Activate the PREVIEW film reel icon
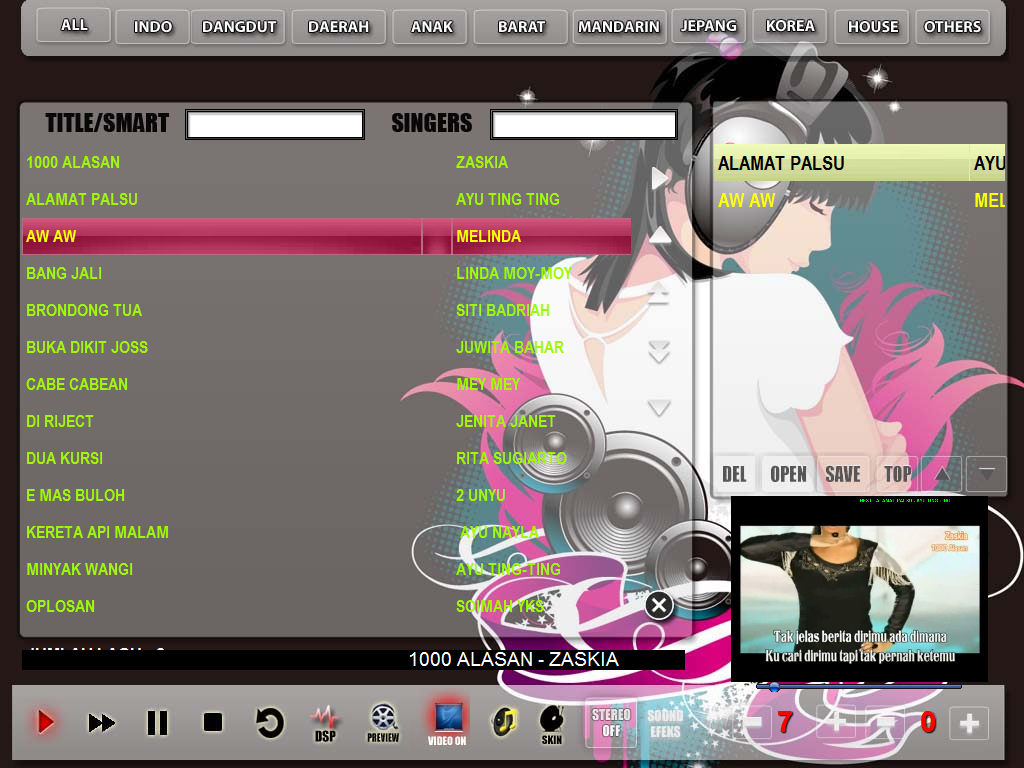The width and height of the screenshot is (1024, 768). [381, 722]
